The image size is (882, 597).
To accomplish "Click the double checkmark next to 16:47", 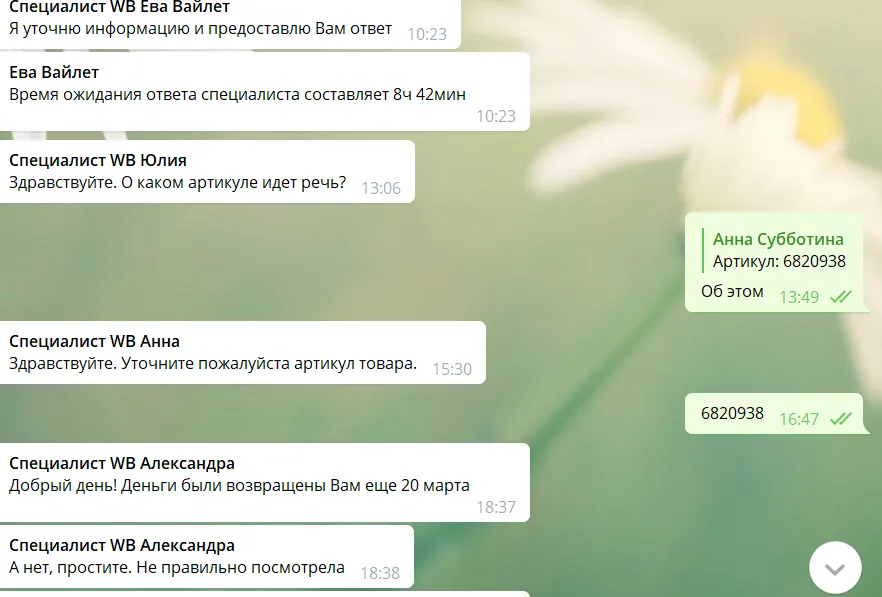I will [x=841, y=419].
